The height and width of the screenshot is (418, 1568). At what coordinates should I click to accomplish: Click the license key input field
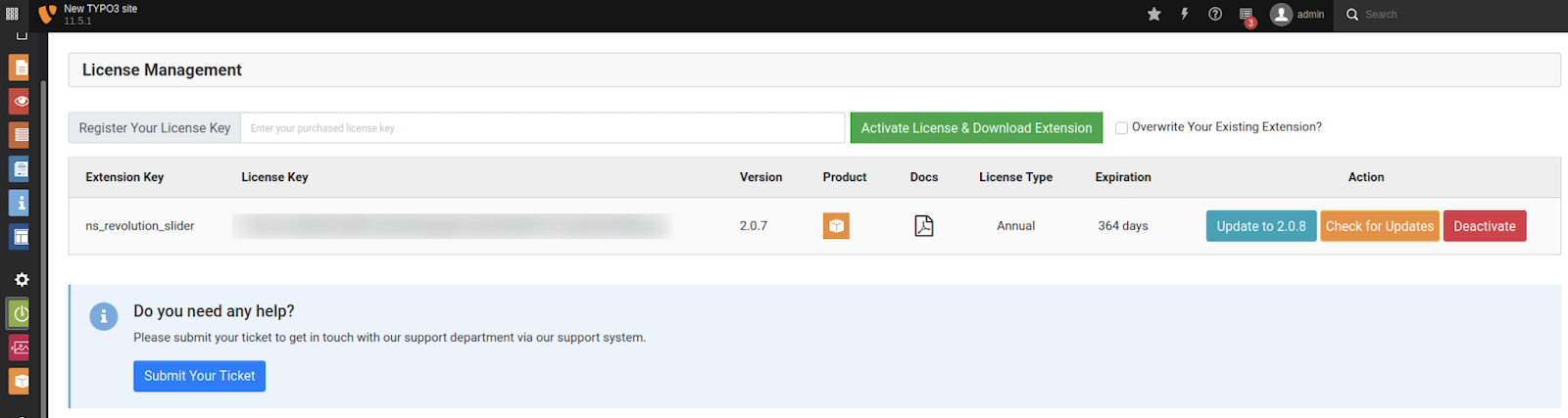pyautogui.click(x=543, y=128)
